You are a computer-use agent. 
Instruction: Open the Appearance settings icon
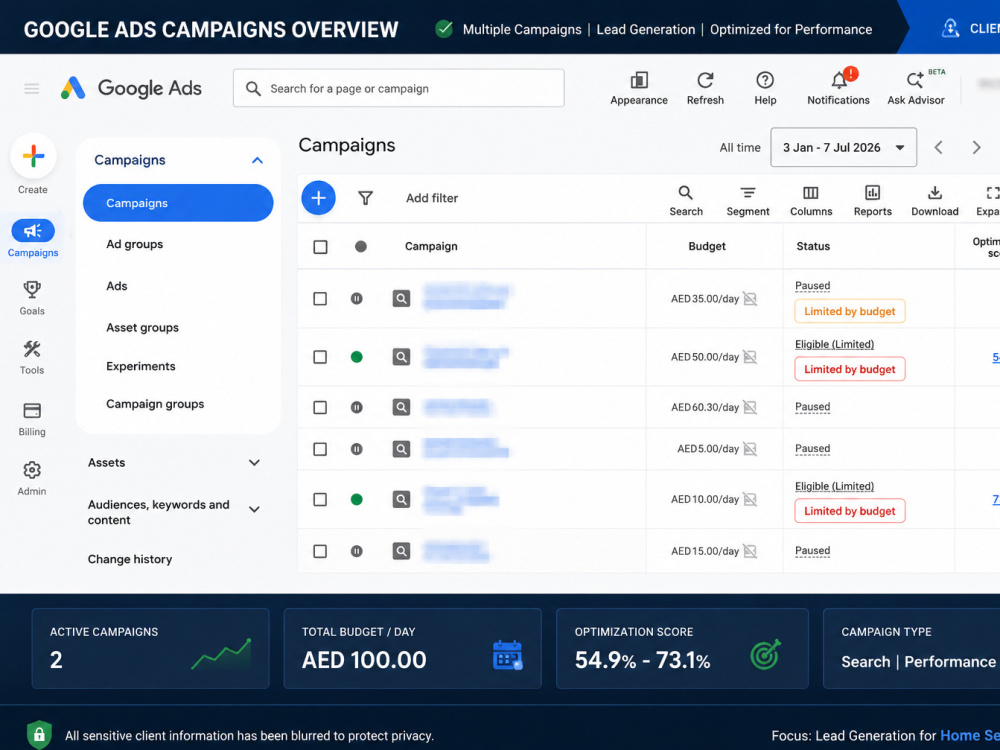coord(639,80)
